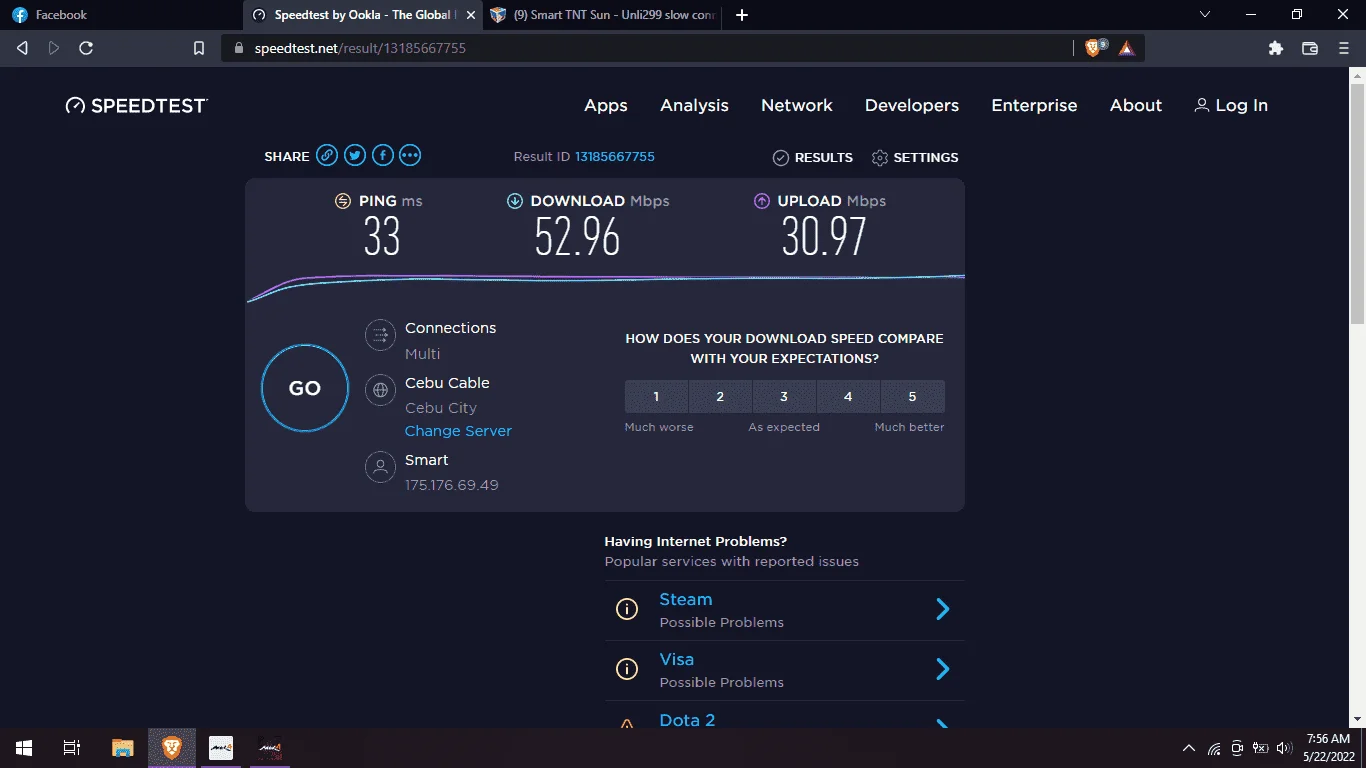This screenshot has width=1366, height=768.
Task: Open the Visa service link
Action: (677, 660)
